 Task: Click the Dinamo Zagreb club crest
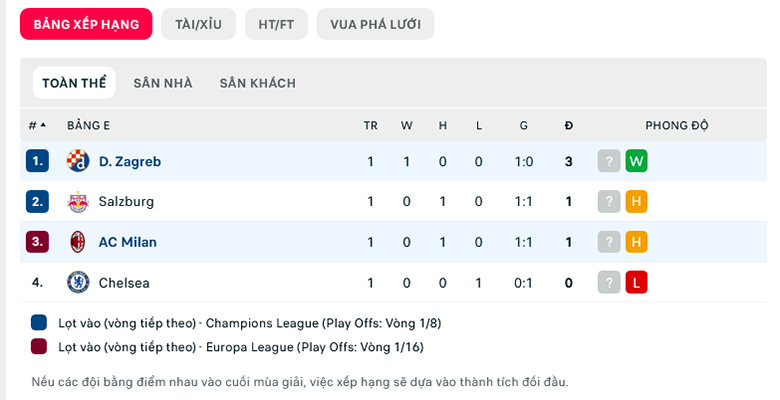click(78, 161)
